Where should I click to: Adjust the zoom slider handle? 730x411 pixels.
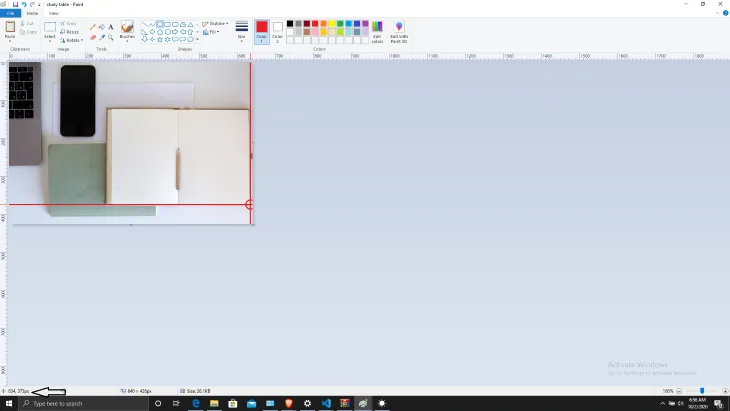pos(702,391)
